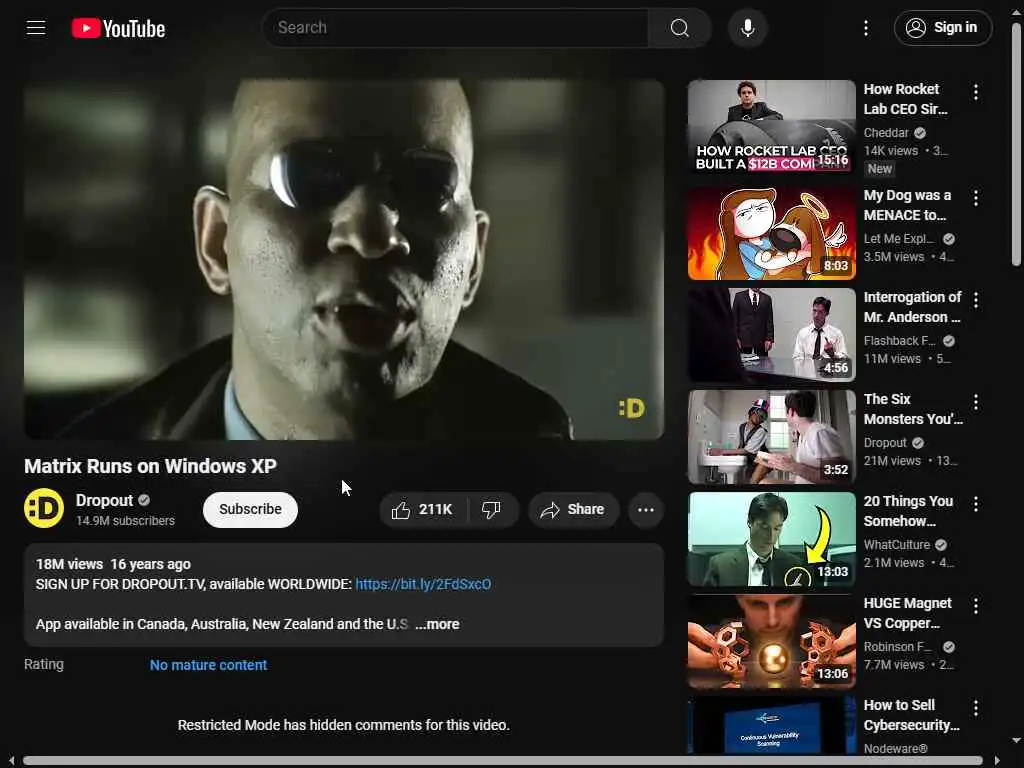The image size is (1024, 768).
Task: Open HUGE Magnet VS Copper thumbnail
Action: [x=771, y=641]
